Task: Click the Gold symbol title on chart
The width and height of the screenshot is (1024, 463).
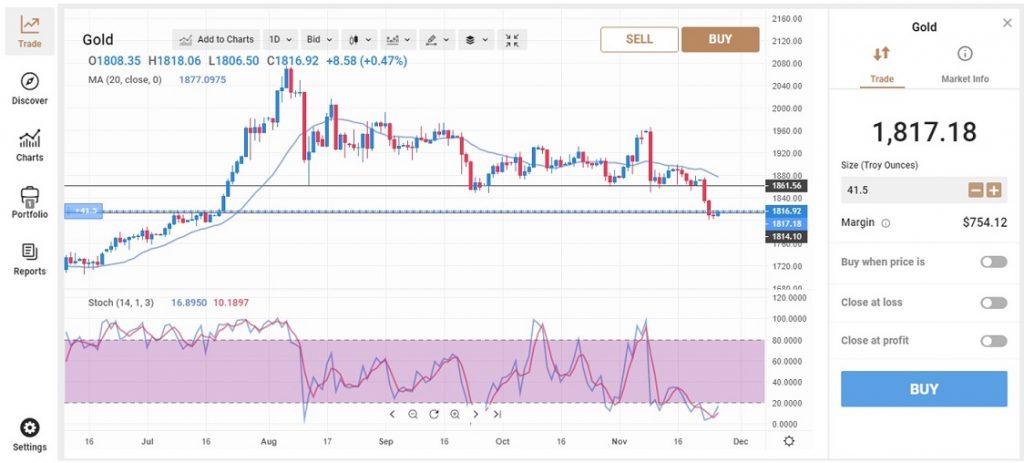Action: click(x=98, y=40)
